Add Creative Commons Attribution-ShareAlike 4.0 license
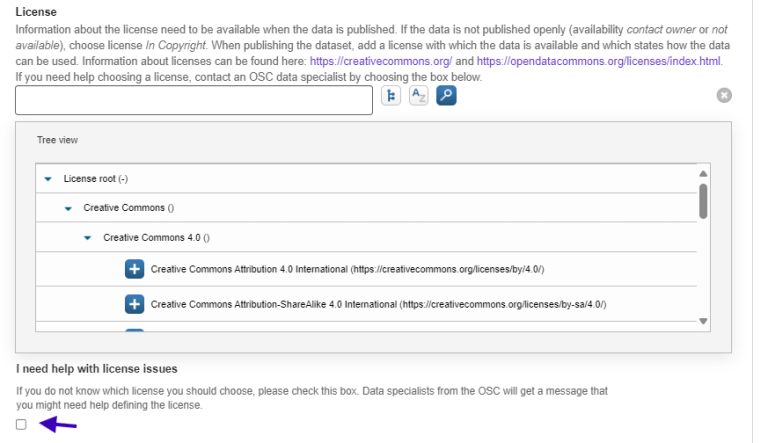The image size is (768, 443). coord(134,304)
